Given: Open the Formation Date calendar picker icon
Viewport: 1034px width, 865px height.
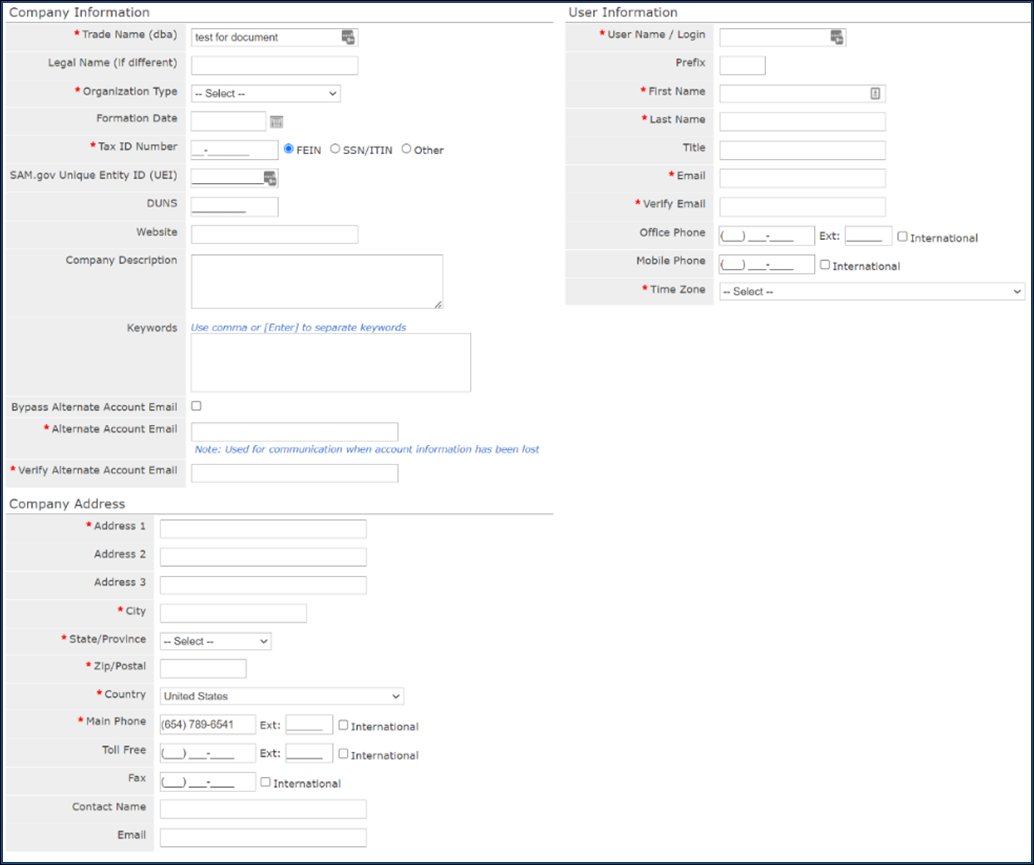Looking at the screenshot, I should tap(276, 122).
